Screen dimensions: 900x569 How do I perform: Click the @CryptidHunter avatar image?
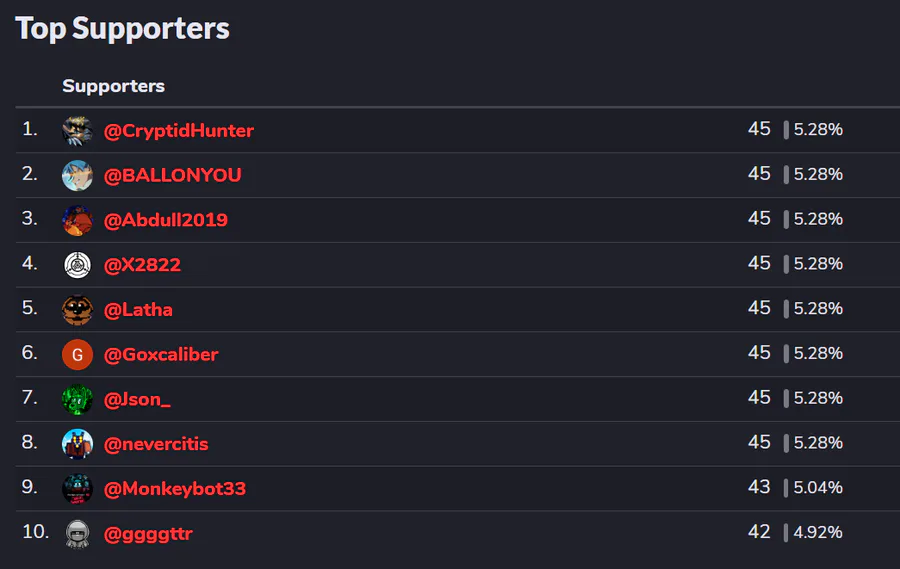point(77,130)
